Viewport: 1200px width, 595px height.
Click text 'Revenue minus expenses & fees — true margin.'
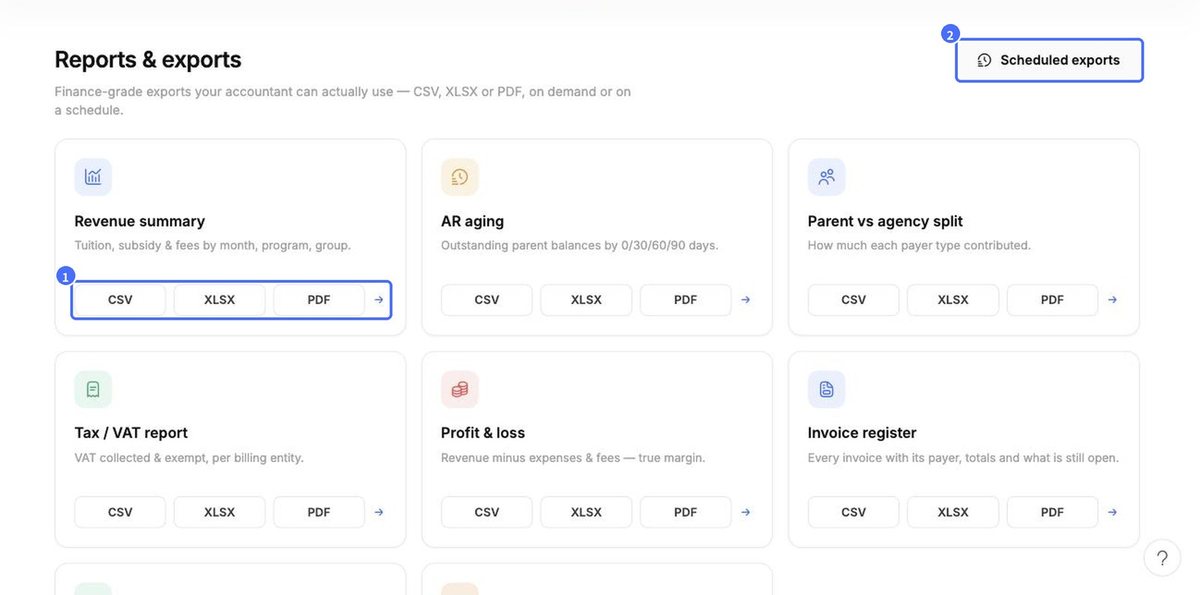(573, 458)
